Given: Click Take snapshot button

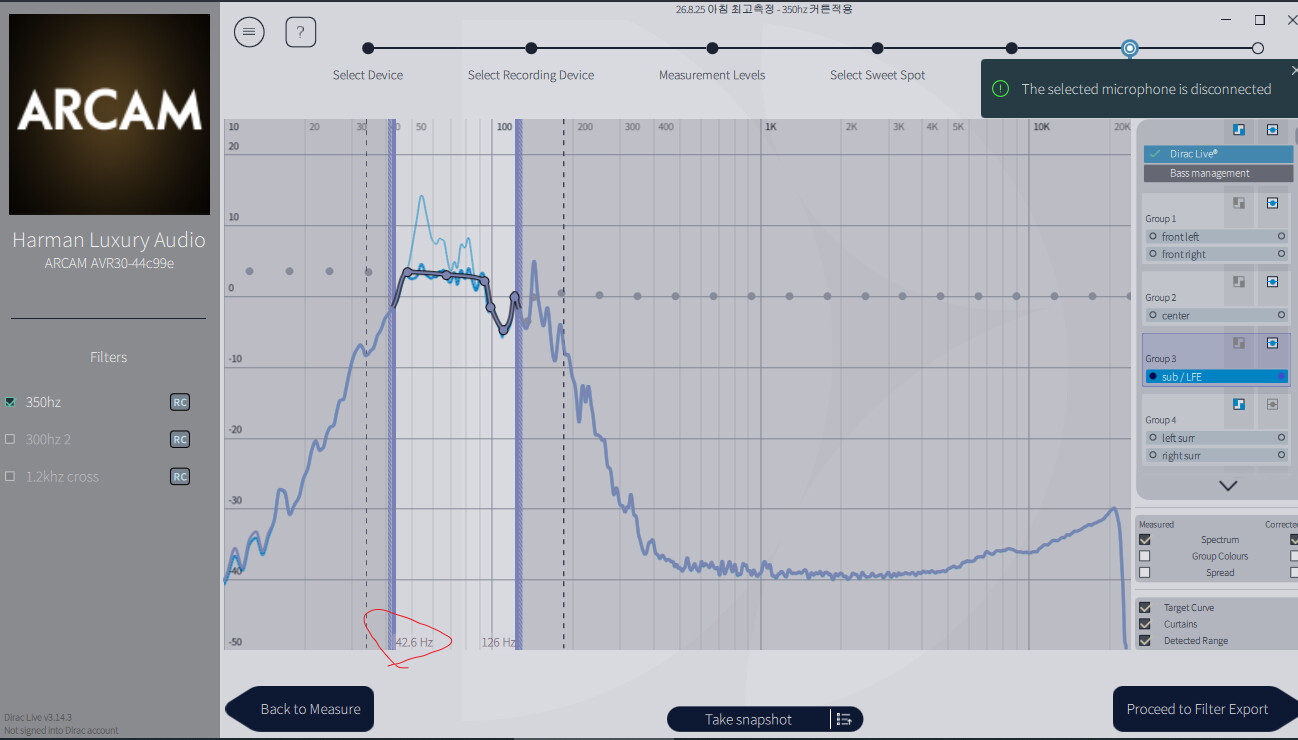Looking at the screenshot, I should [748, 719].
